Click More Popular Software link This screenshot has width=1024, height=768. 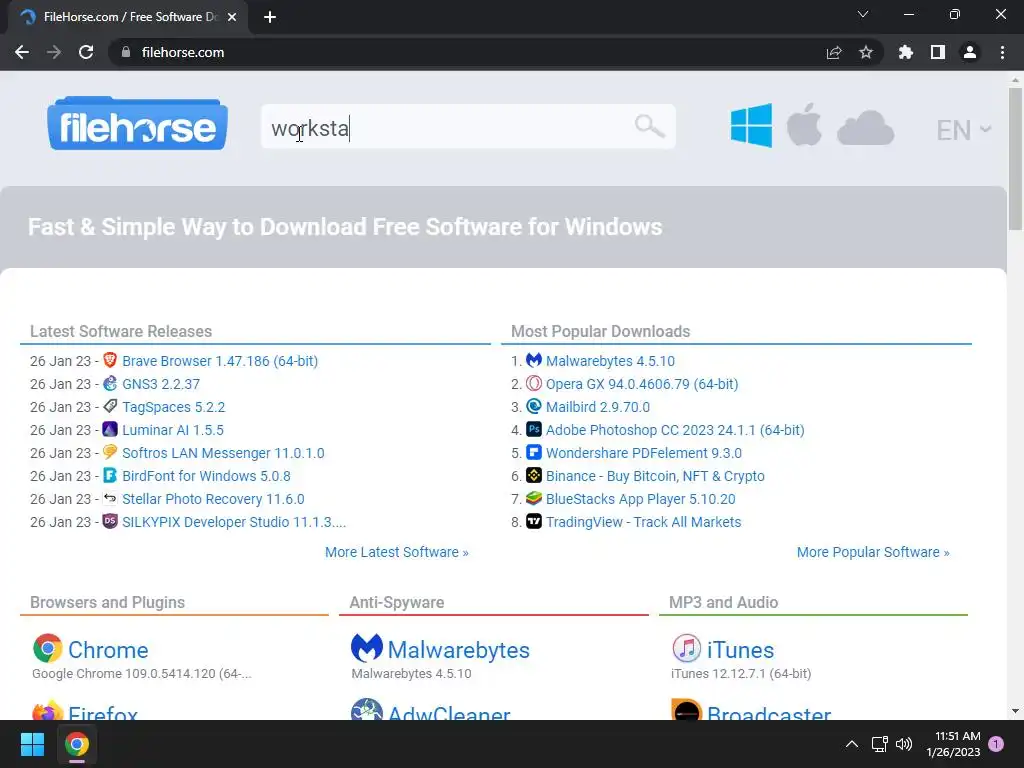pos(873,552)
